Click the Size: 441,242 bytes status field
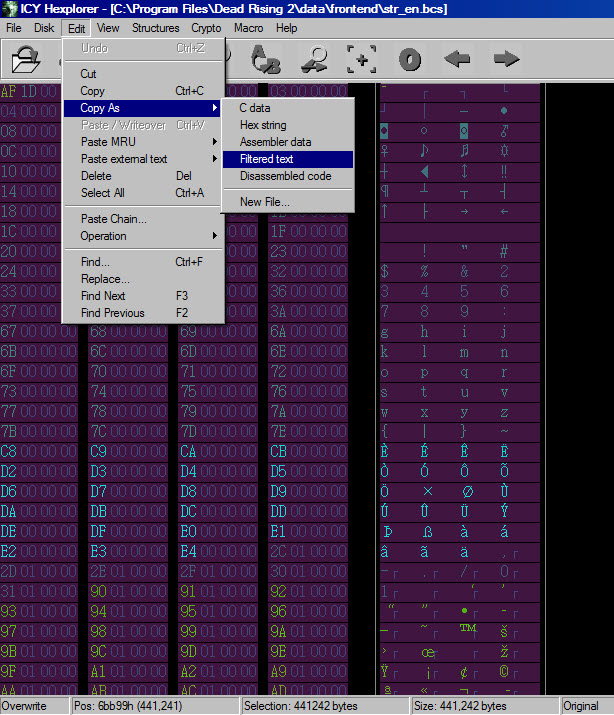The width and height of the screenshot is (614, 715). pos(485,706)
